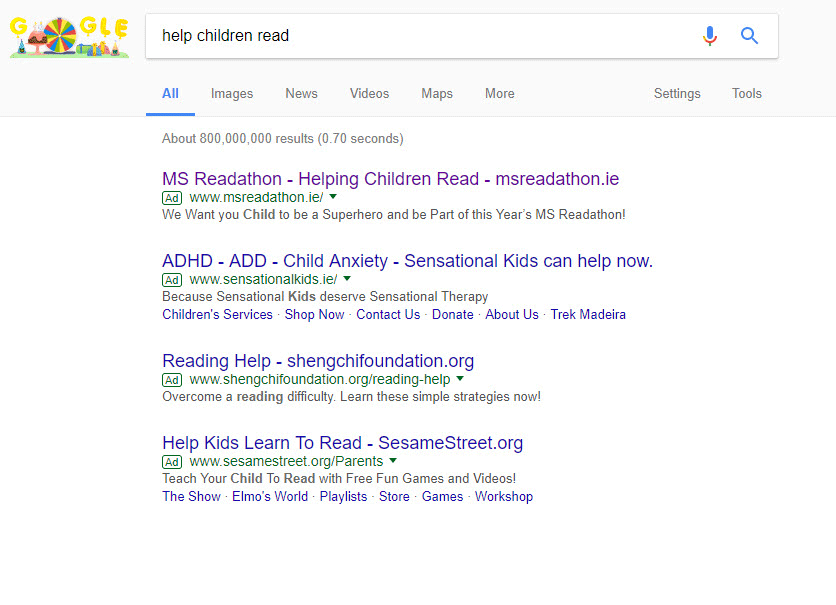Open the arrow after sesamestreet.org/Parents URL

pos(393,461)
